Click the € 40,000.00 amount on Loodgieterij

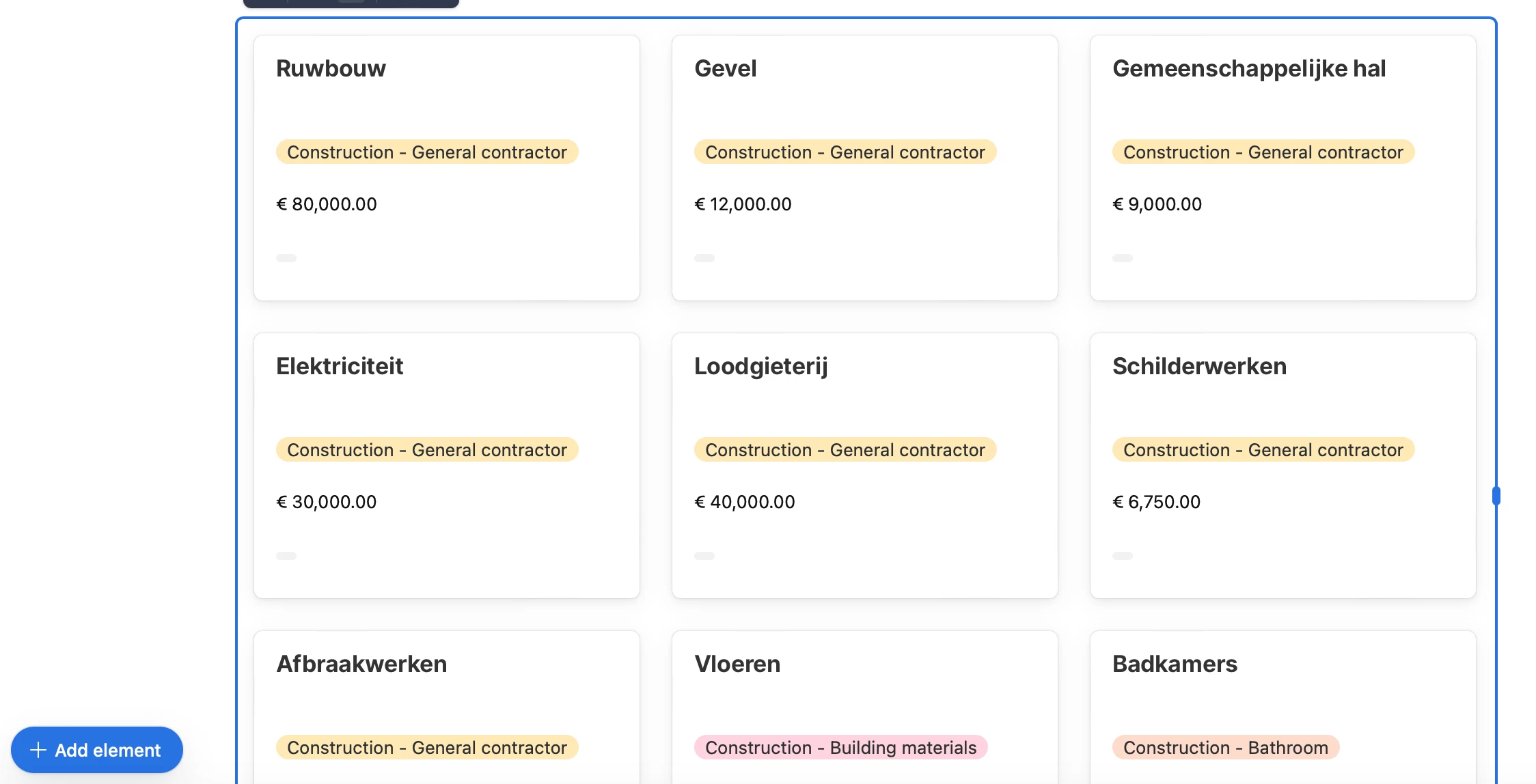[x=745, y=502]
